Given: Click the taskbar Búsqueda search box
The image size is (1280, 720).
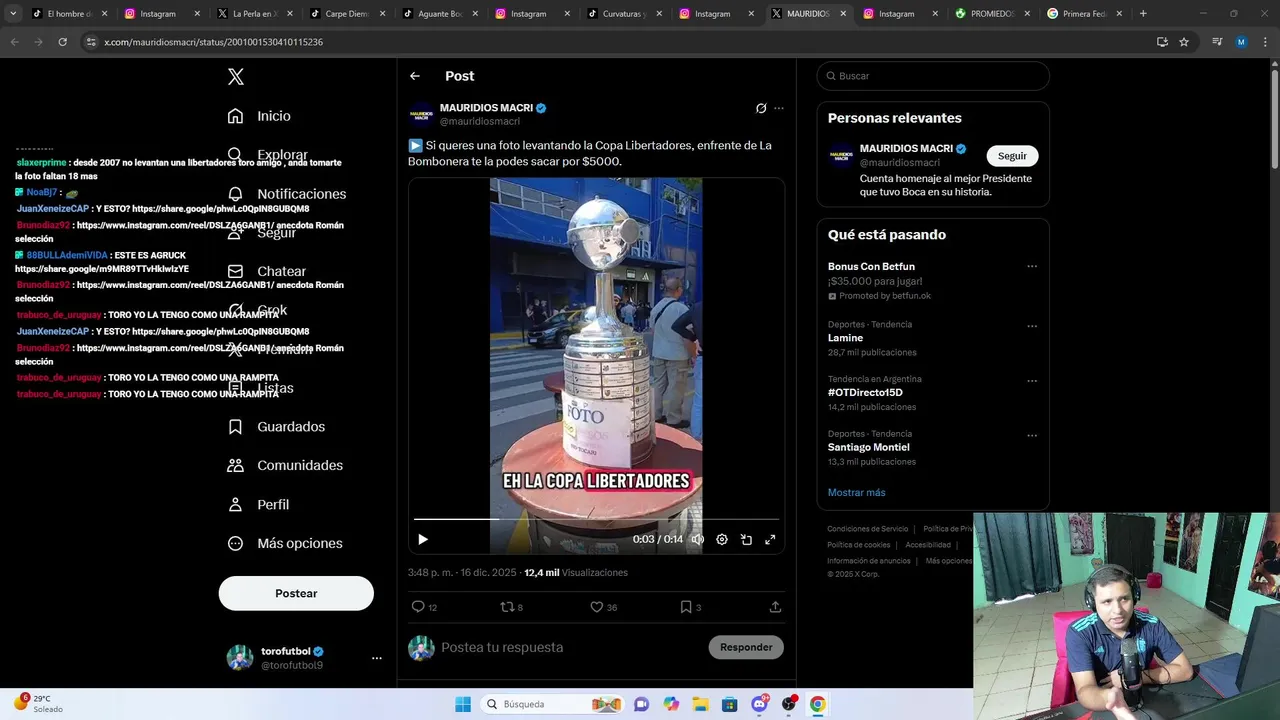Looking at the screenshot, I should pos(552,704).
